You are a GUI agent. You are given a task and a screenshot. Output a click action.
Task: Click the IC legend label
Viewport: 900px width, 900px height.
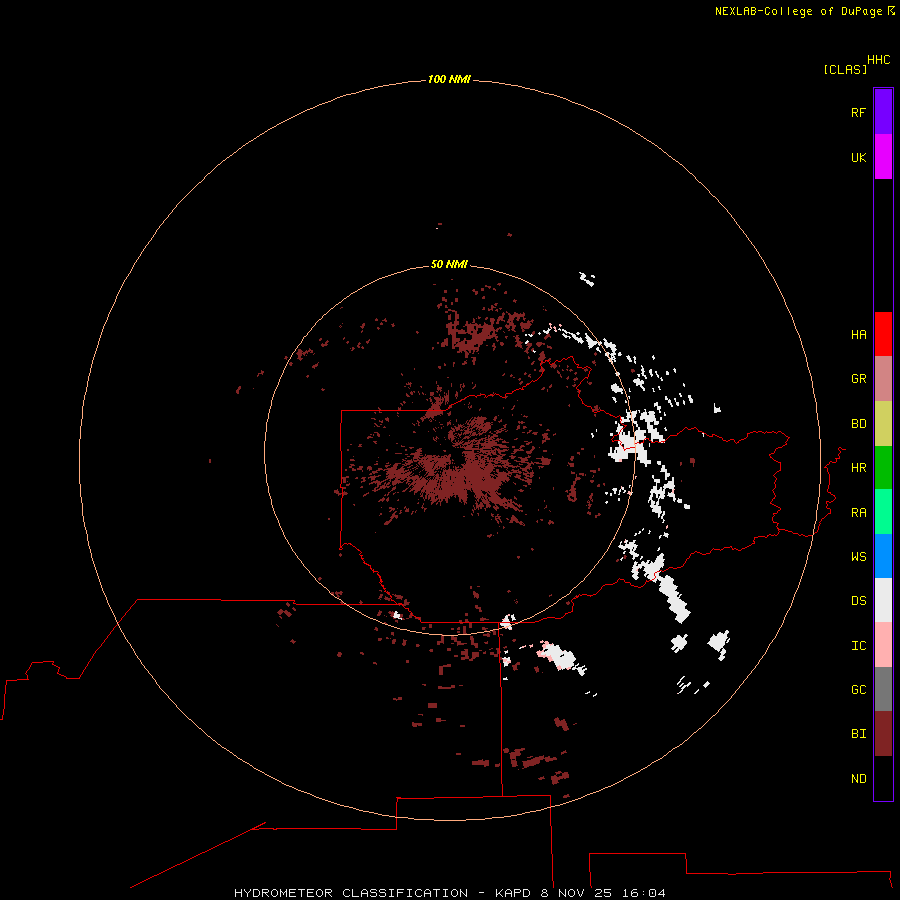[x=858, y=646]
